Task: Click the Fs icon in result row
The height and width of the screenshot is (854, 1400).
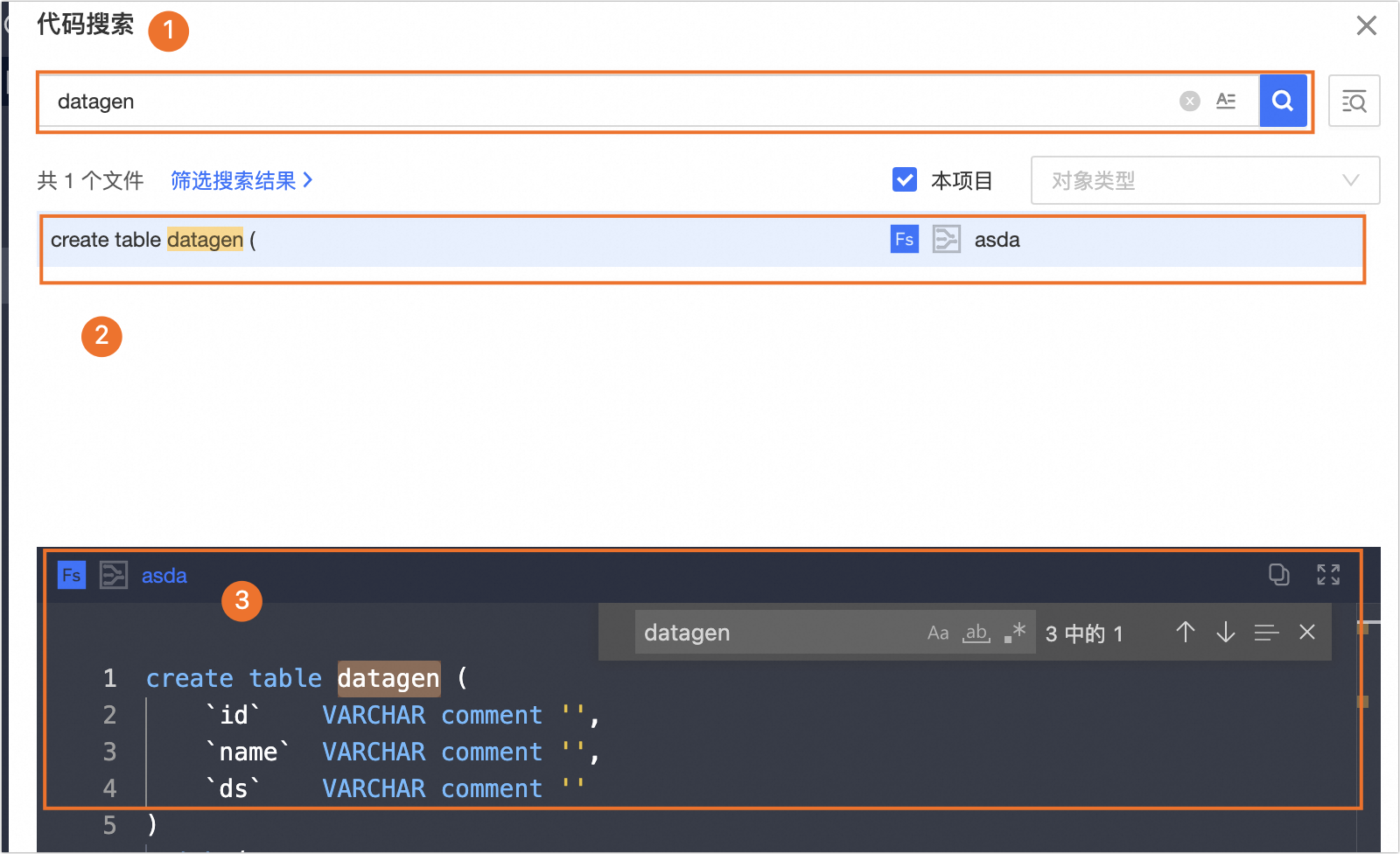Action: point(905,240)
